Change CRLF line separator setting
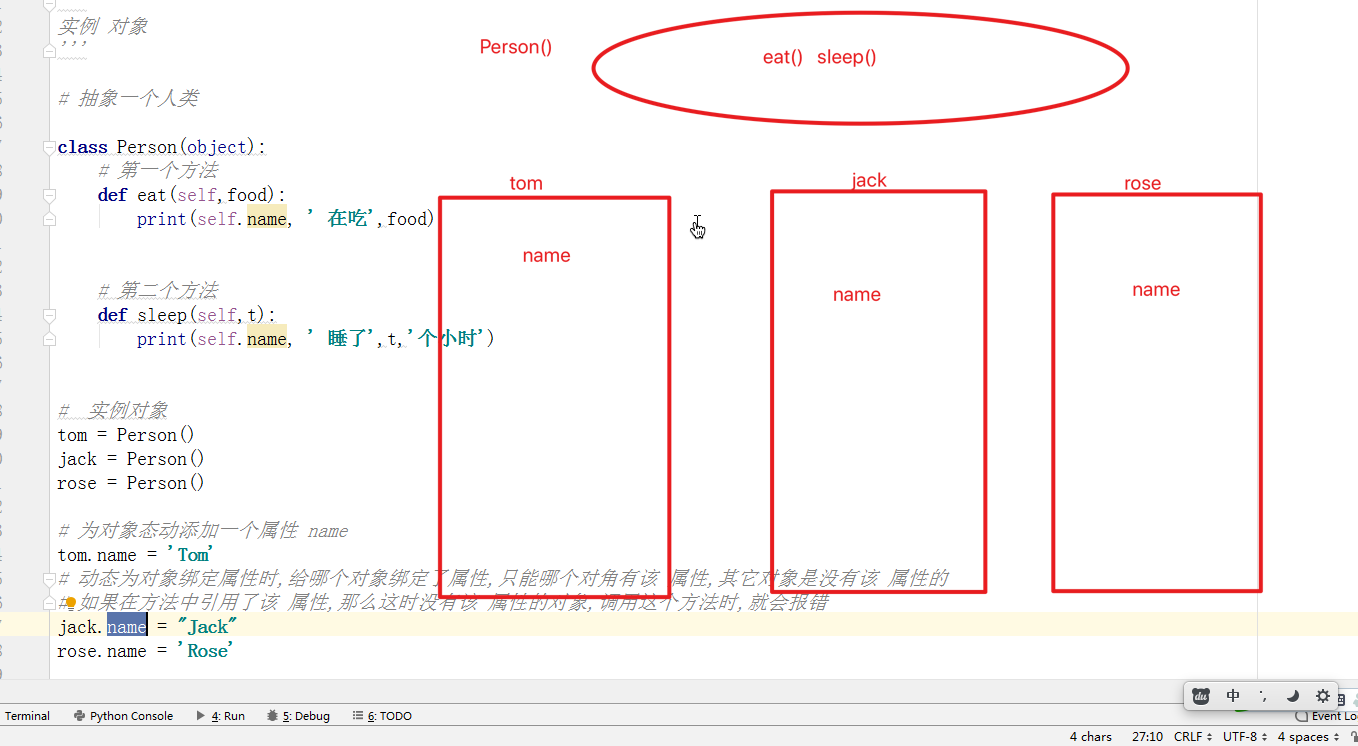Screen dimensions: 1358x746 click(1193, 737)
